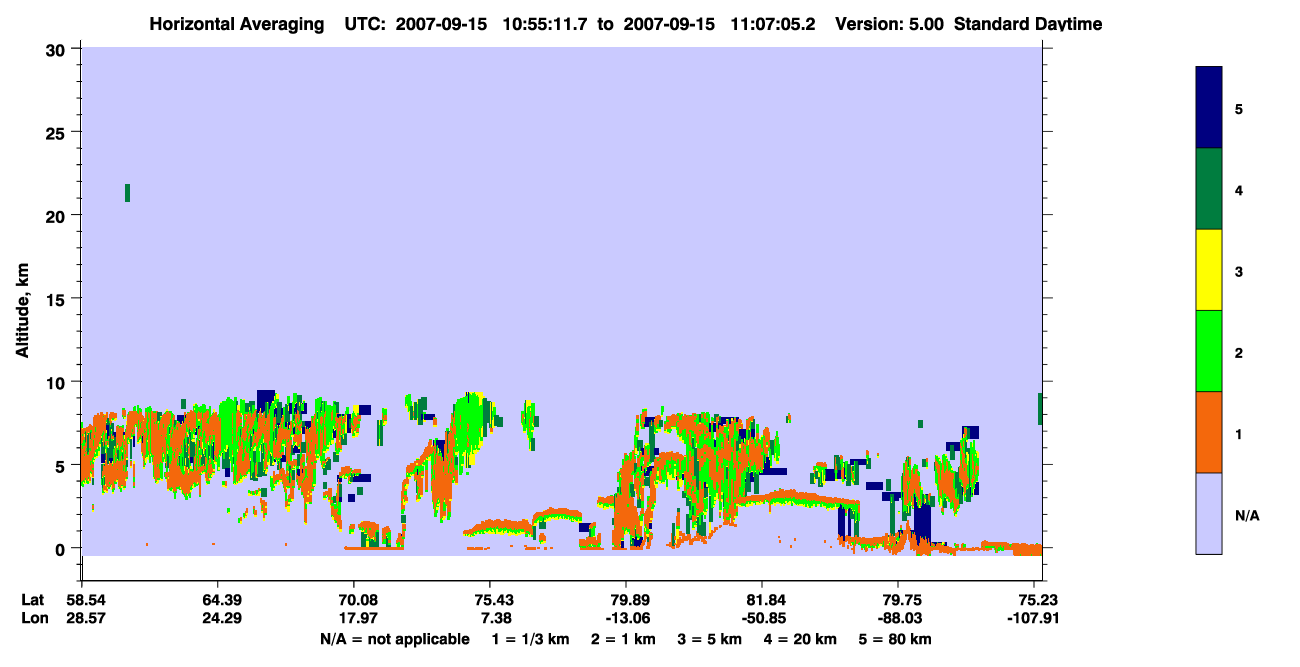Click the '3 = 5 km' legend entry
Image resolution: width=1300 pixels, height=667 pixels.
tap(711, 639)
